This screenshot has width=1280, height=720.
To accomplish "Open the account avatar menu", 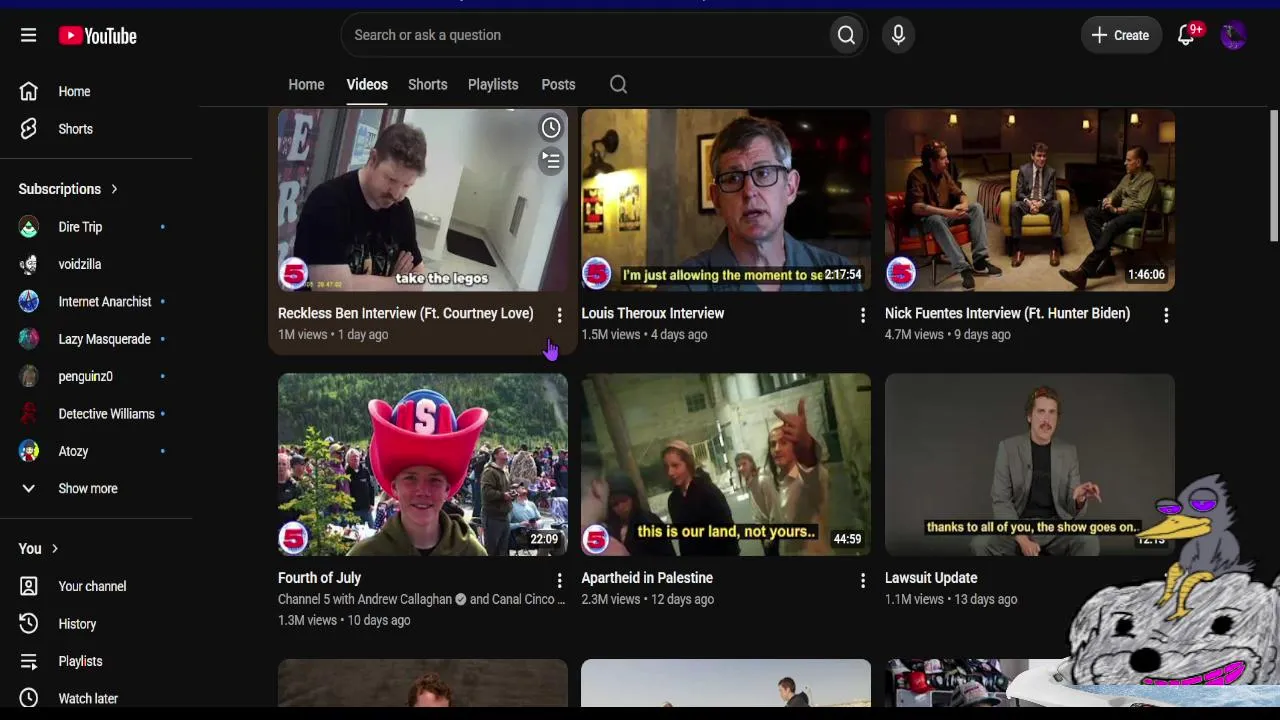I will (1233, 35).
